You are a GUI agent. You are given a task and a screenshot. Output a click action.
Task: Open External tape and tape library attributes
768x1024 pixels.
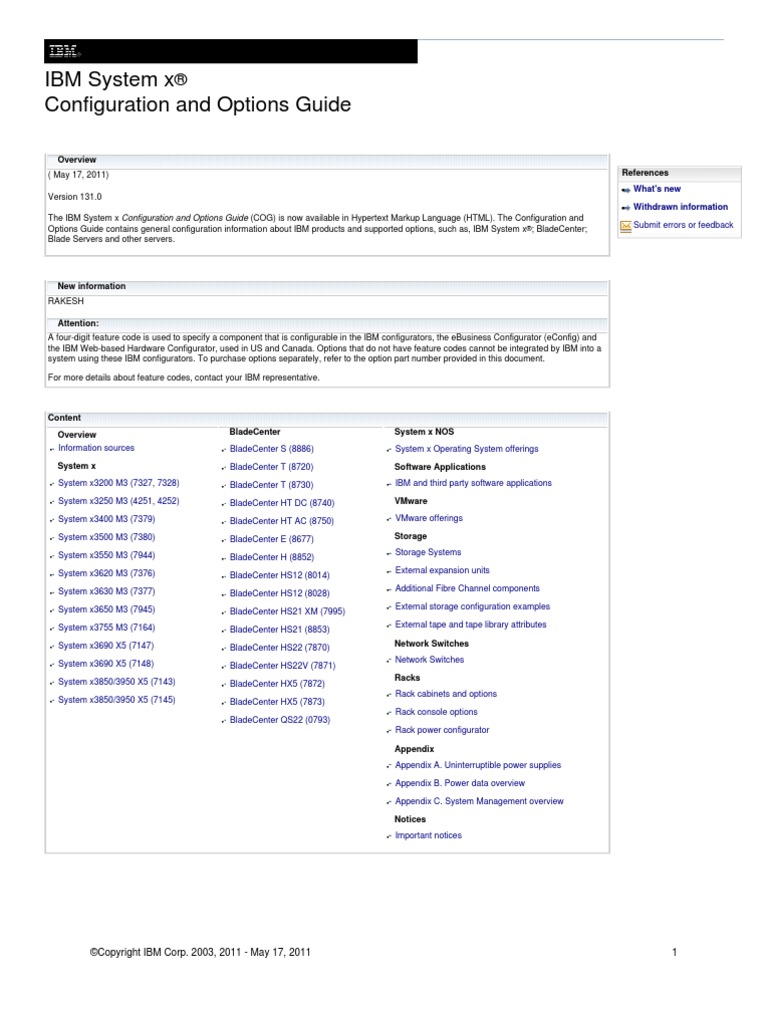pyautogui.click(x=470, y=625)
